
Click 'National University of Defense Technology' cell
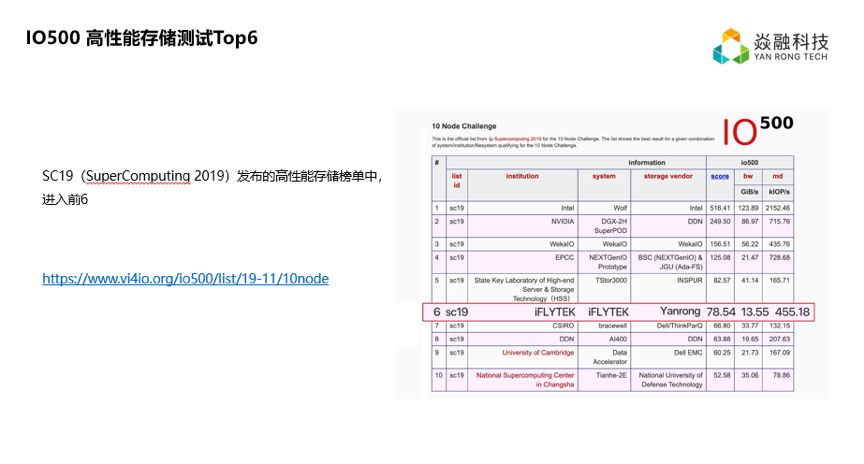pyautogui.click(x=671, y=380)
